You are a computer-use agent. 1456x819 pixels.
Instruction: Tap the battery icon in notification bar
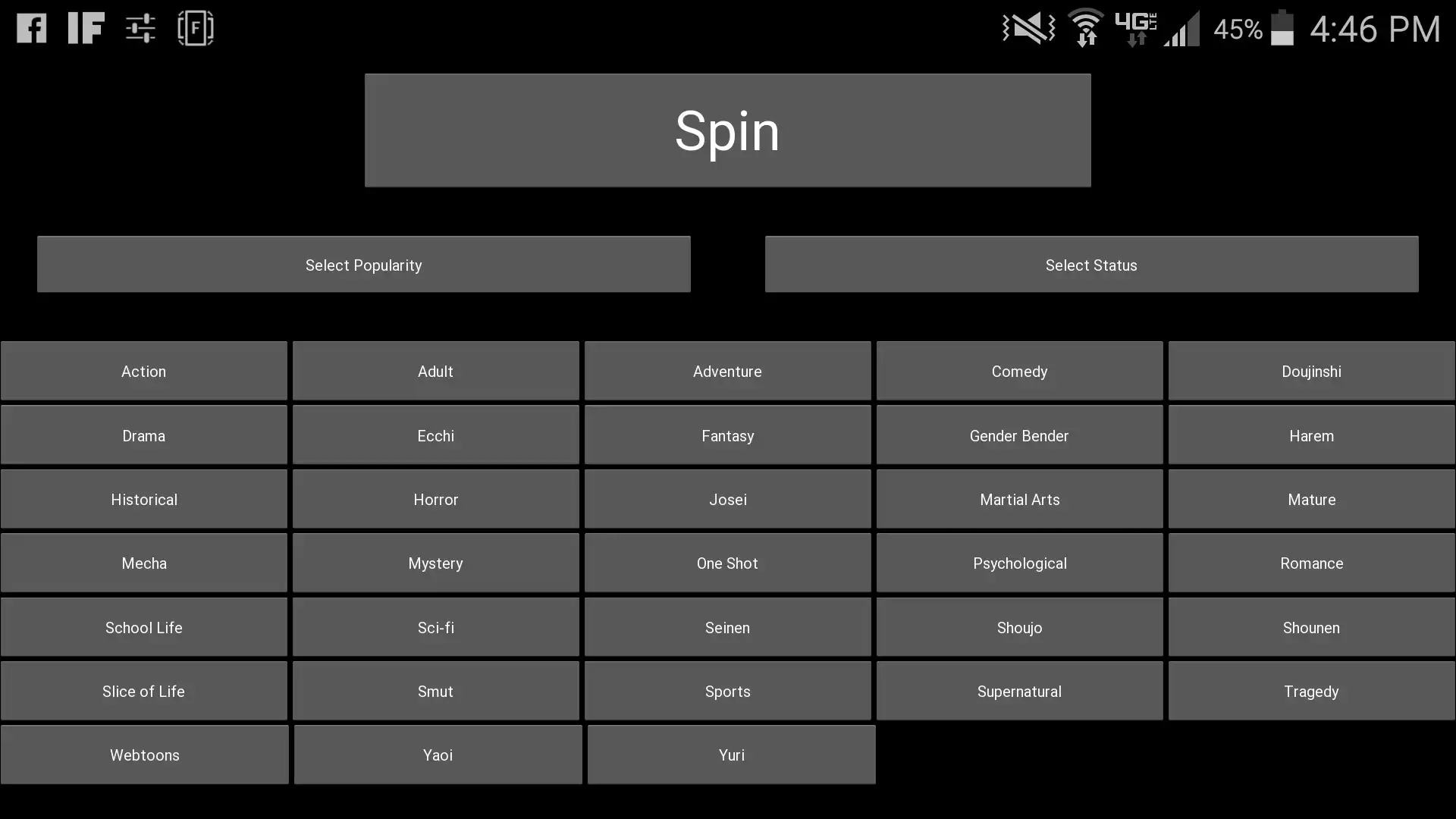[1285, 29]
